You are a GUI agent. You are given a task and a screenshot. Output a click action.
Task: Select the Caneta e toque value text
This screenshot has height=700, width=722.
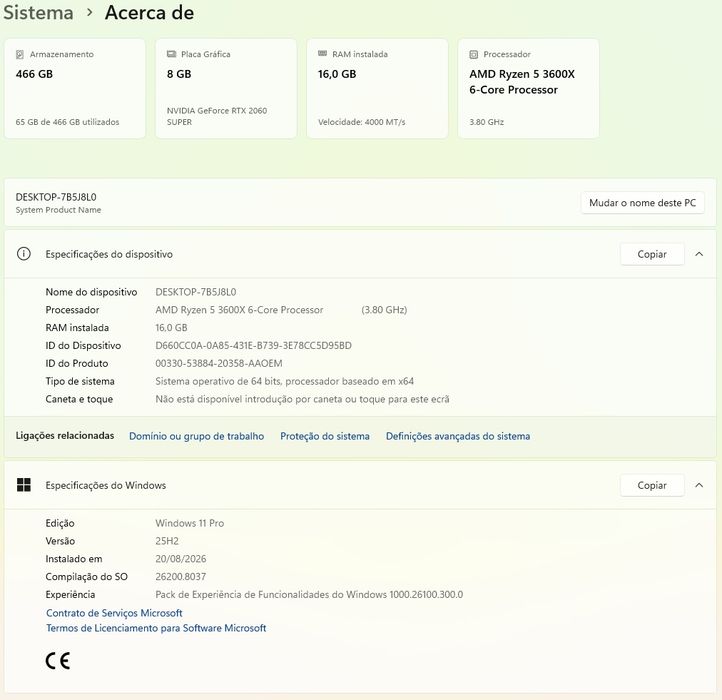[302, 399]
